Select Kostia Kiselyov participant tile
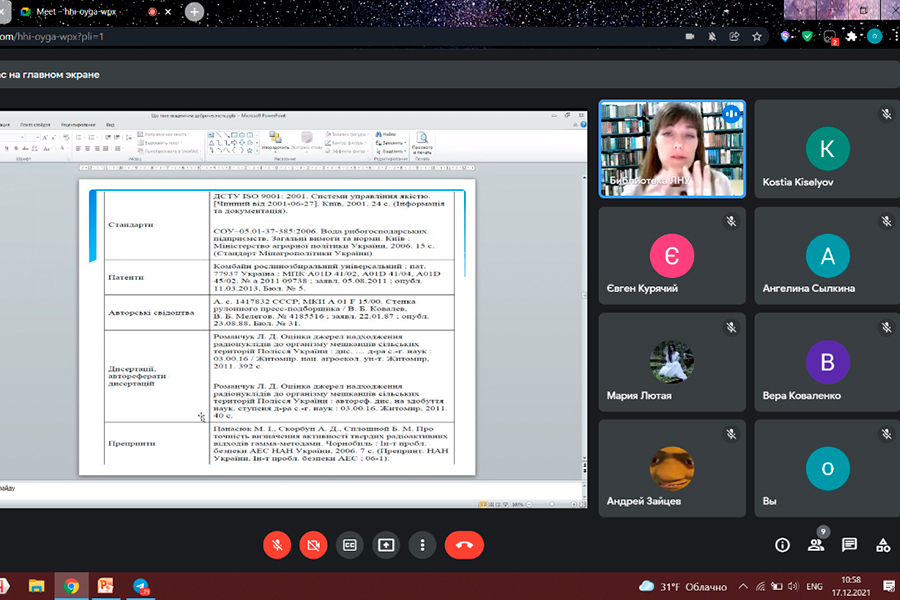The image size is (900, 600). click(826, 149)
